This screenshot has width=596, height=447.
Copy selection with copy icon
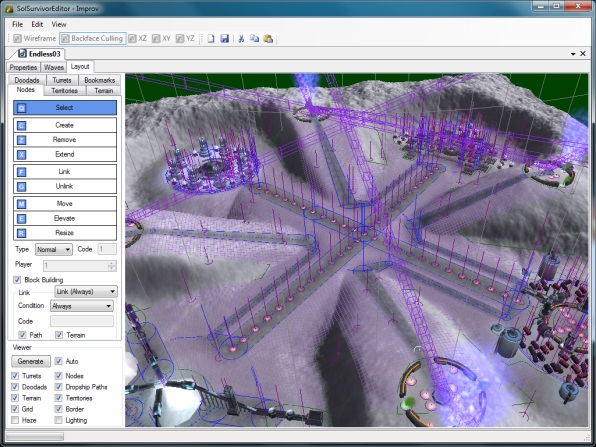(254, 38)
